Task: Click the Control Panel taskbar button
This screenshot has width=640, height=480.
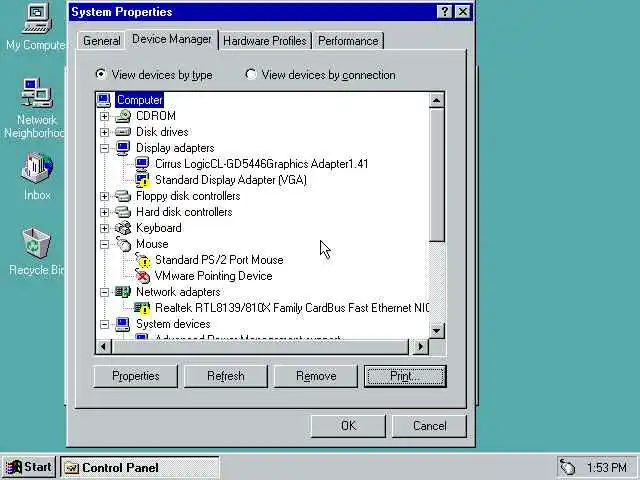Action: point(140,467)
